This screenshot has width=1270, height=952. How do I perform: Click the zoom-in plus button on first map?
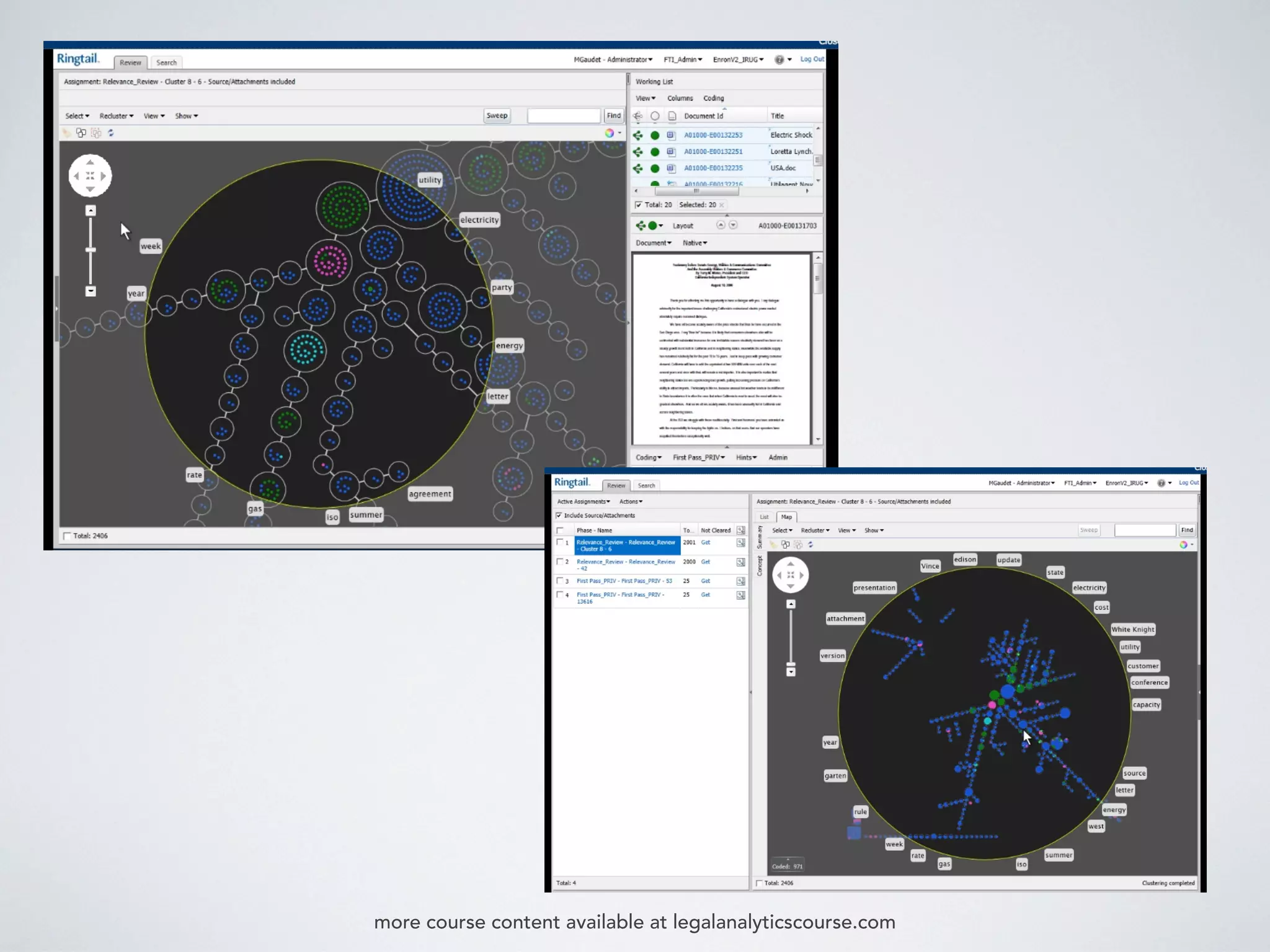91,211
